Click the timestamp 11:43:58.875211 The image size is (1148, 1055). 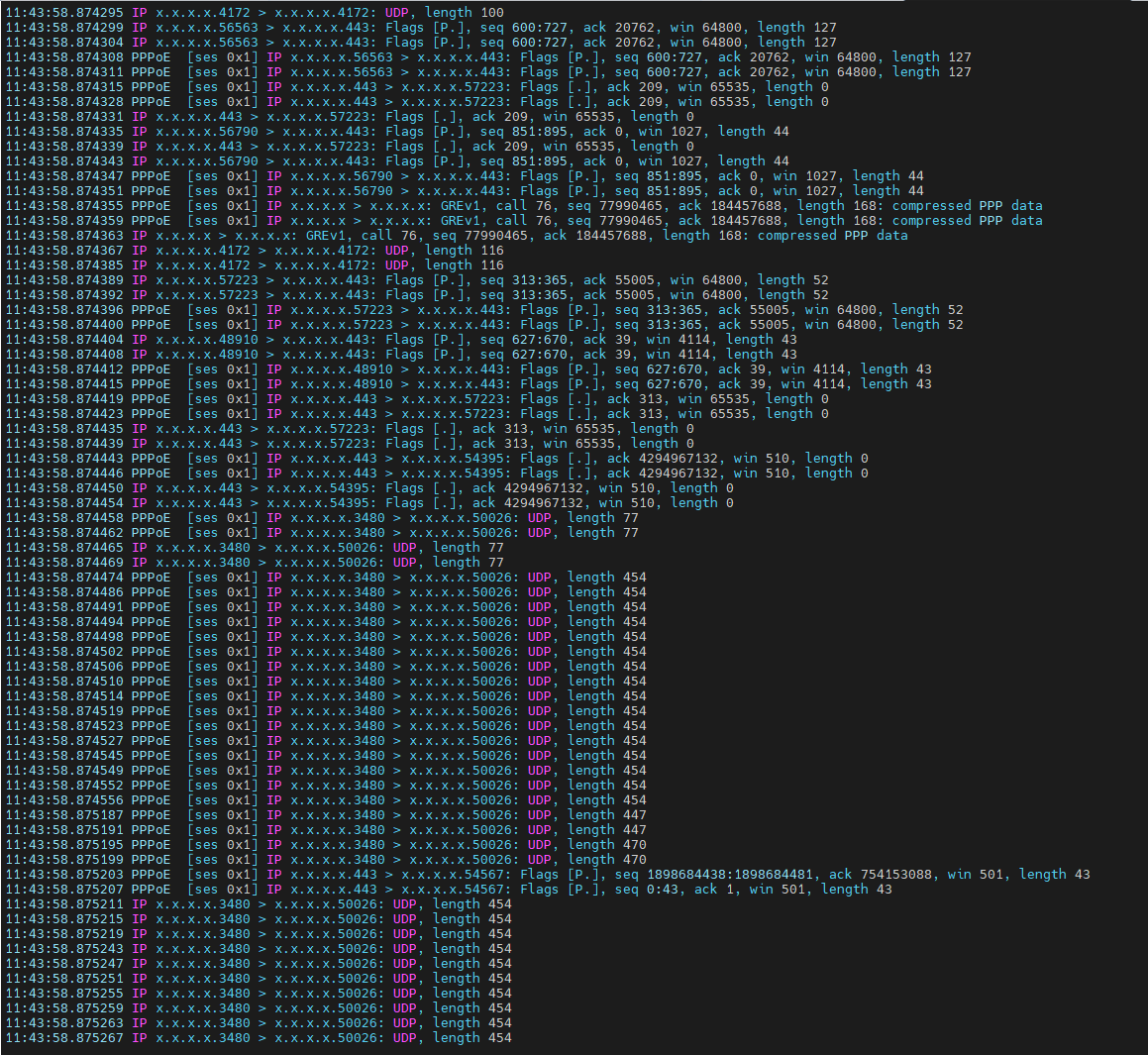(x=64, y=904)
